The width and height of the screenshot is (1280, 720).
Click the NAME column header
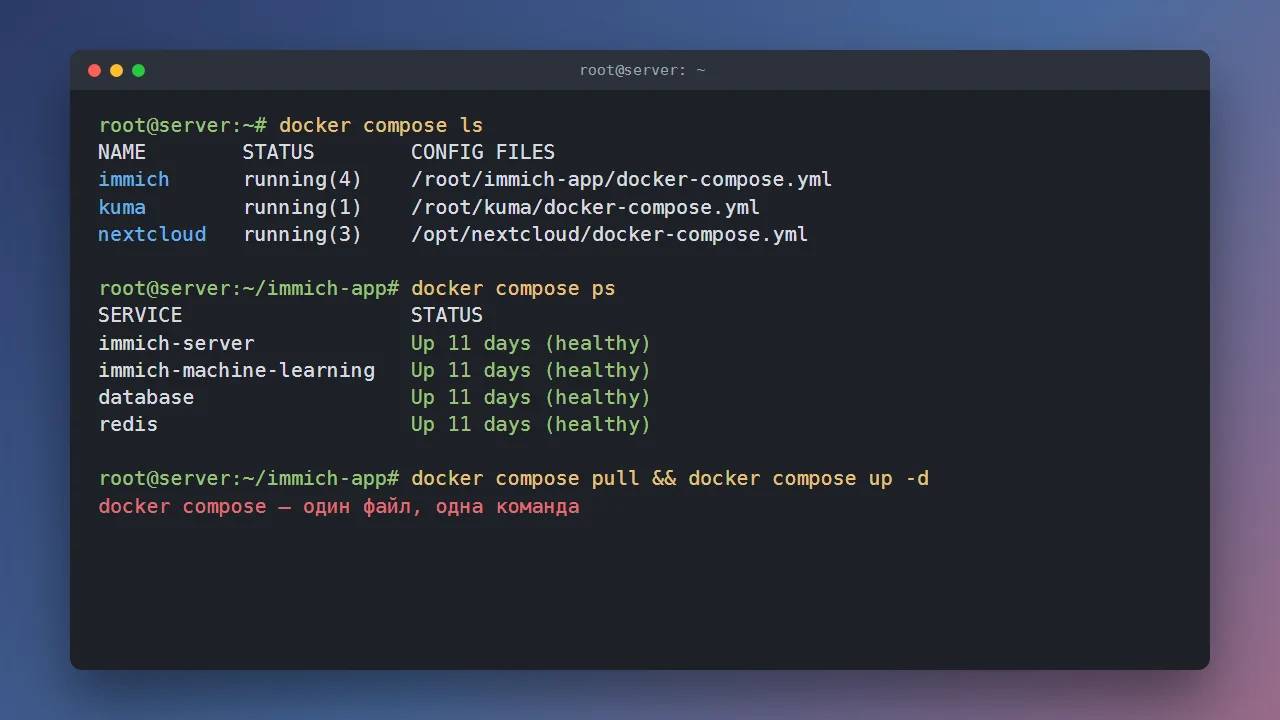pyautogui.click(x=122, y=152)
